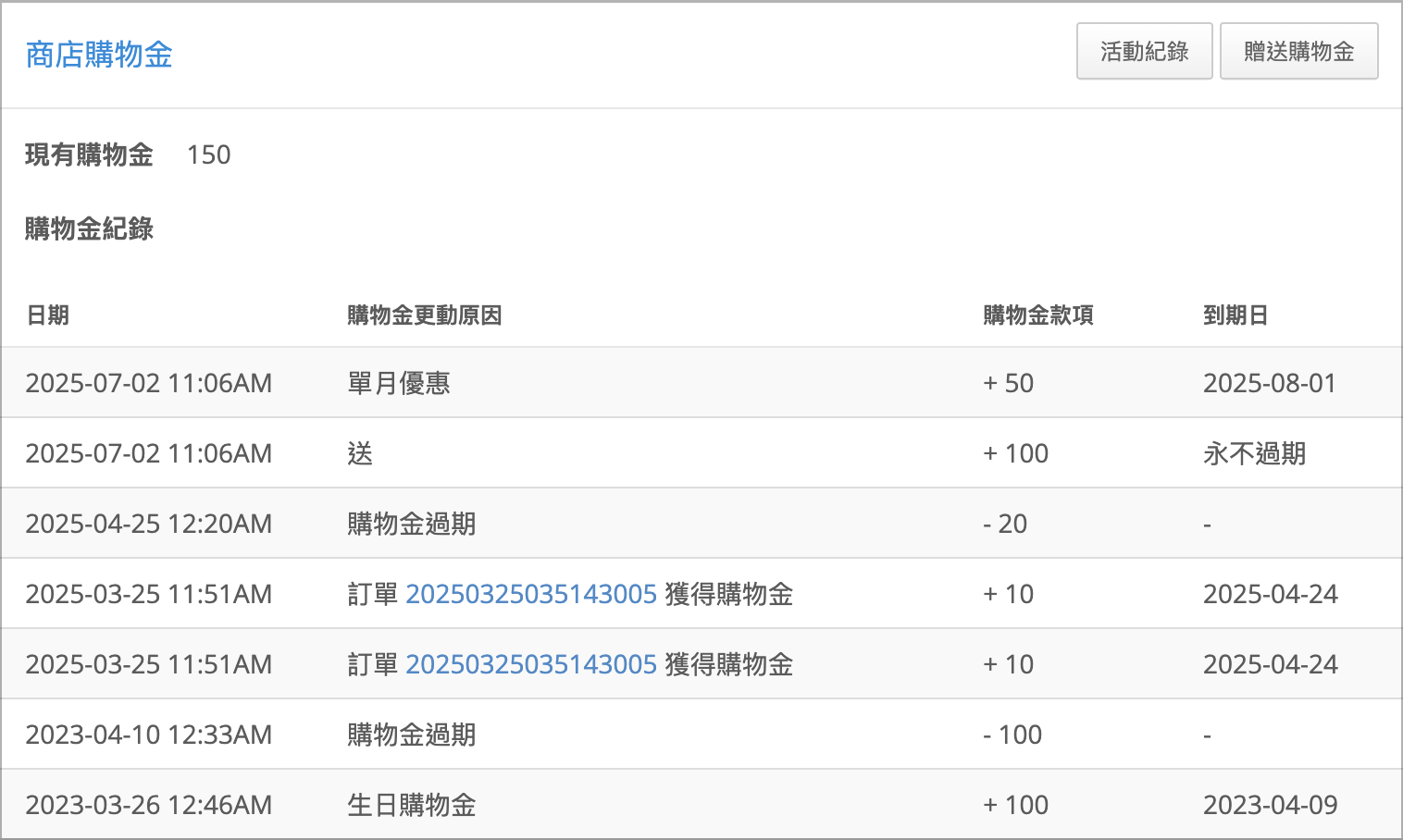The width and height of the screenshot is (1403, 840).
Task: Click the 永不過期 expiry cell
Action: coord(1254,453)
